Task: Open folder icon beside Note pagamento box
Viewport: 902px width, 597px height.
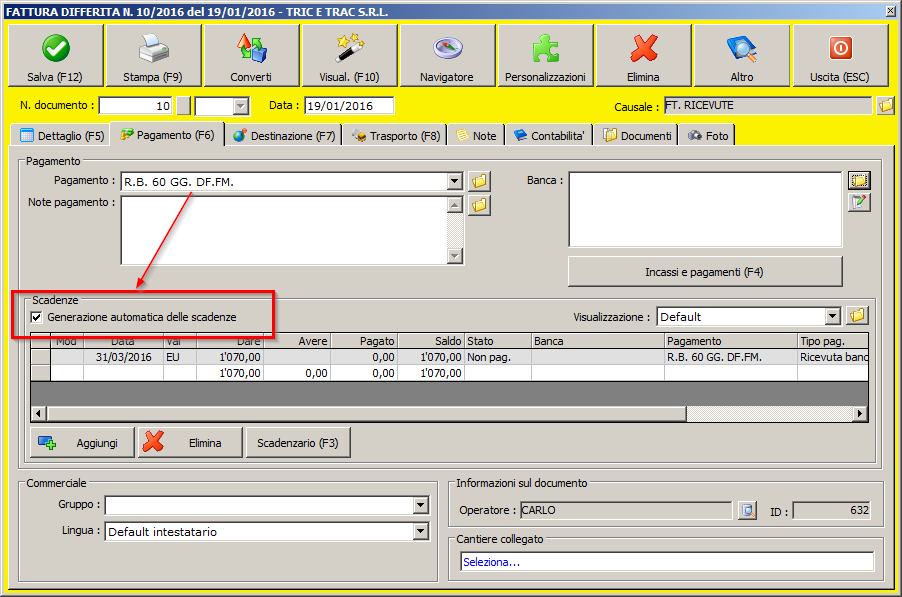Action: pos(479,205)
